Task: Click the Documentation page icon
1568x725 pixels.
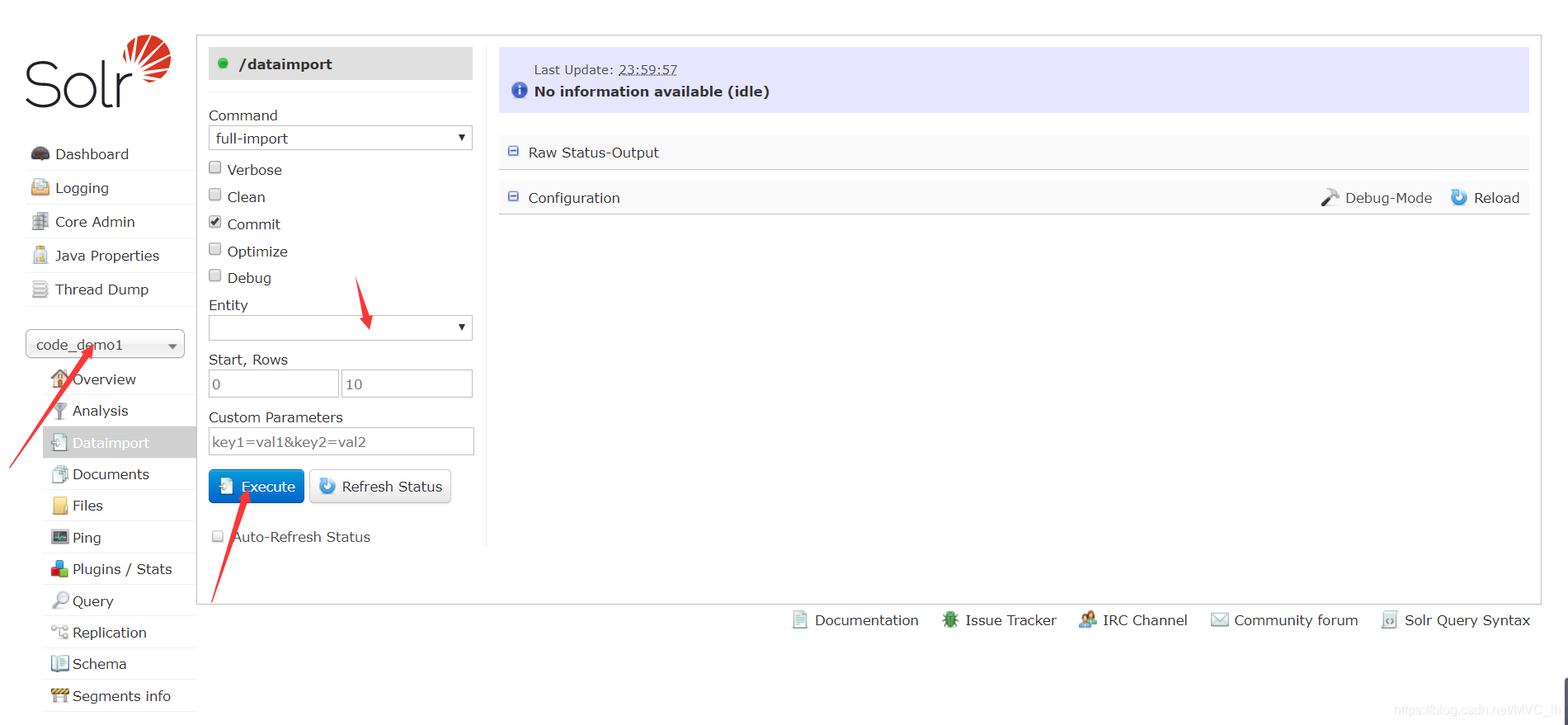Action: pos(800,619)
